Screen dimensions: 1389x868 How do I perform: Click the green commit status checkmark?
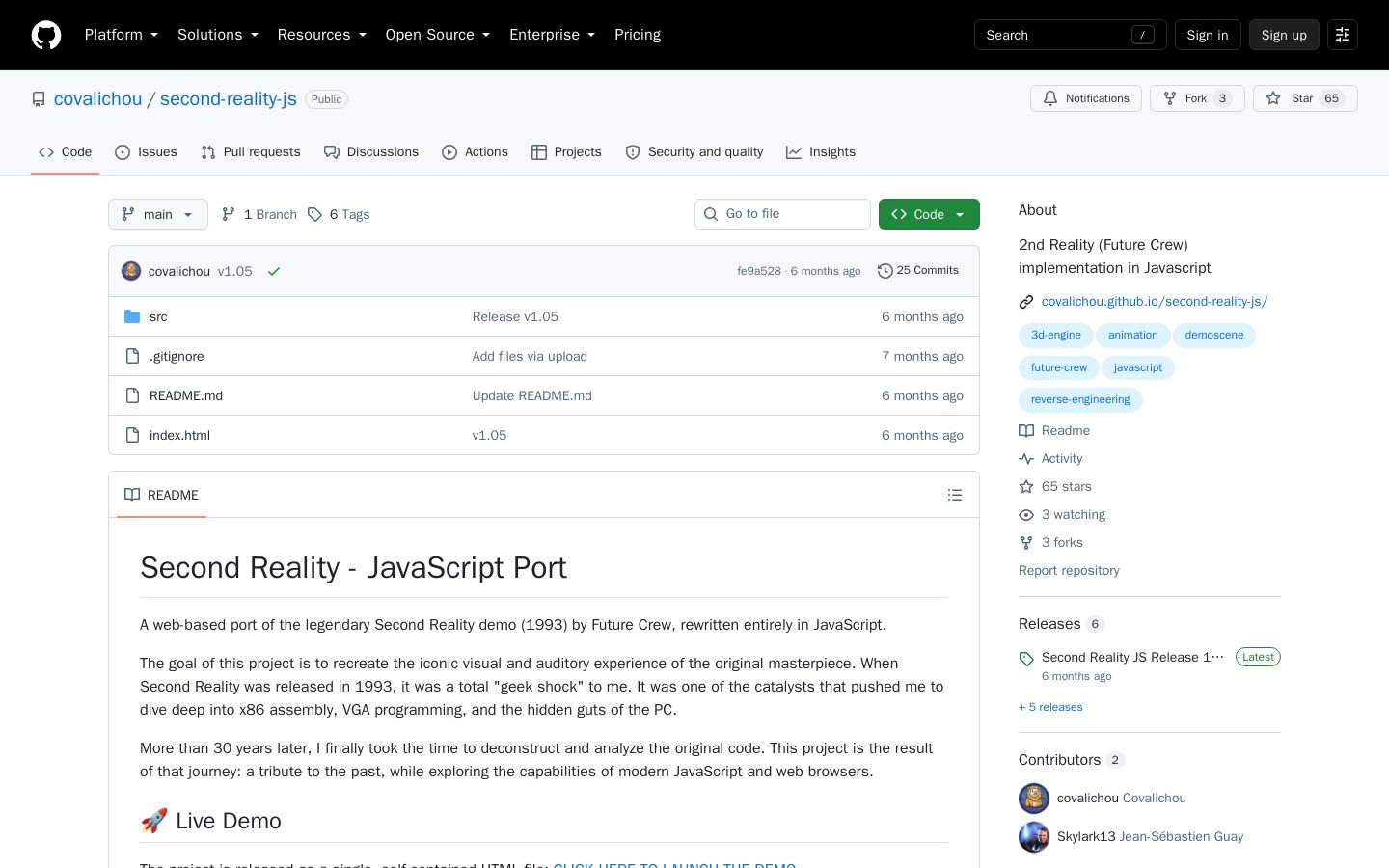pos(274,271)
